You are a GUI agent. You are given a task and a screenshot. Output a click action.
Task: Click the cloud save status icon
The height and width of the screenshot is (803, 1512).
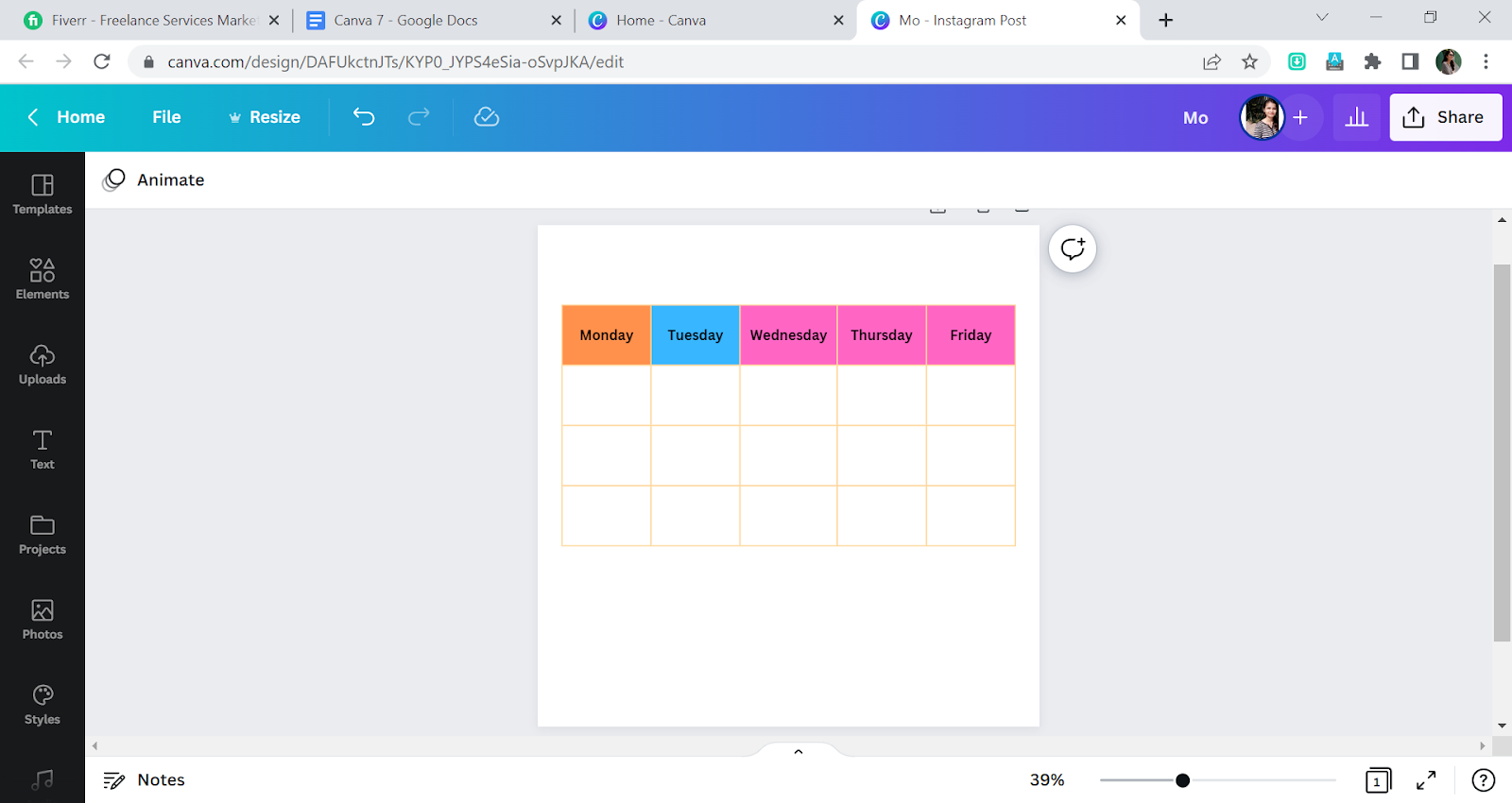coord(487,116)
